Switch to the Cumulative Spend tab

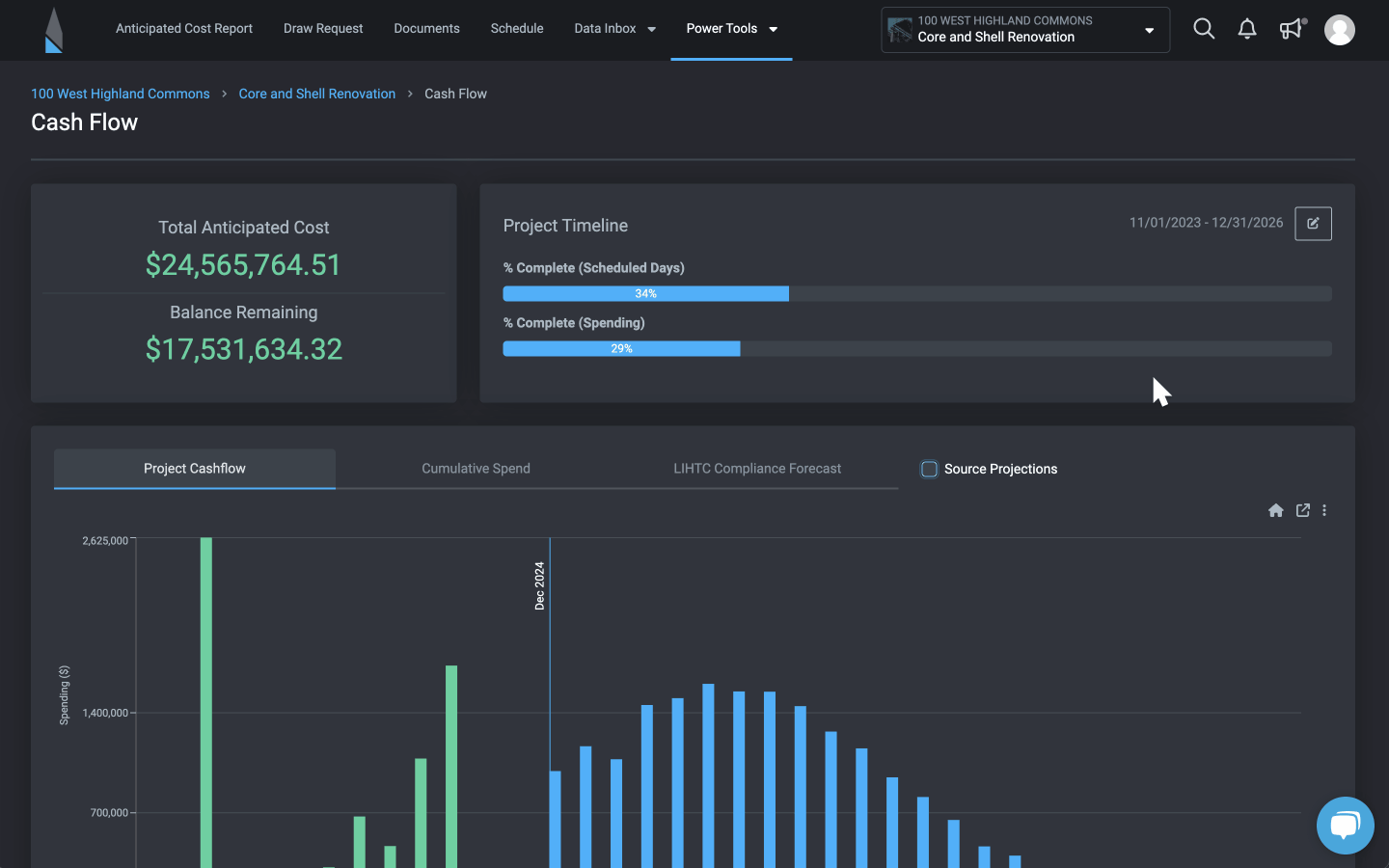click(x=476, y=469)
